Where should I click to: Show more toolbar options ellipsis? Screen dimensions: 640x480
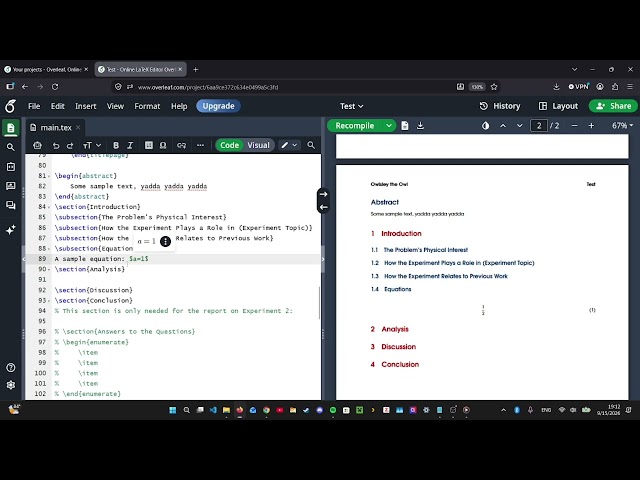(200, 145)
